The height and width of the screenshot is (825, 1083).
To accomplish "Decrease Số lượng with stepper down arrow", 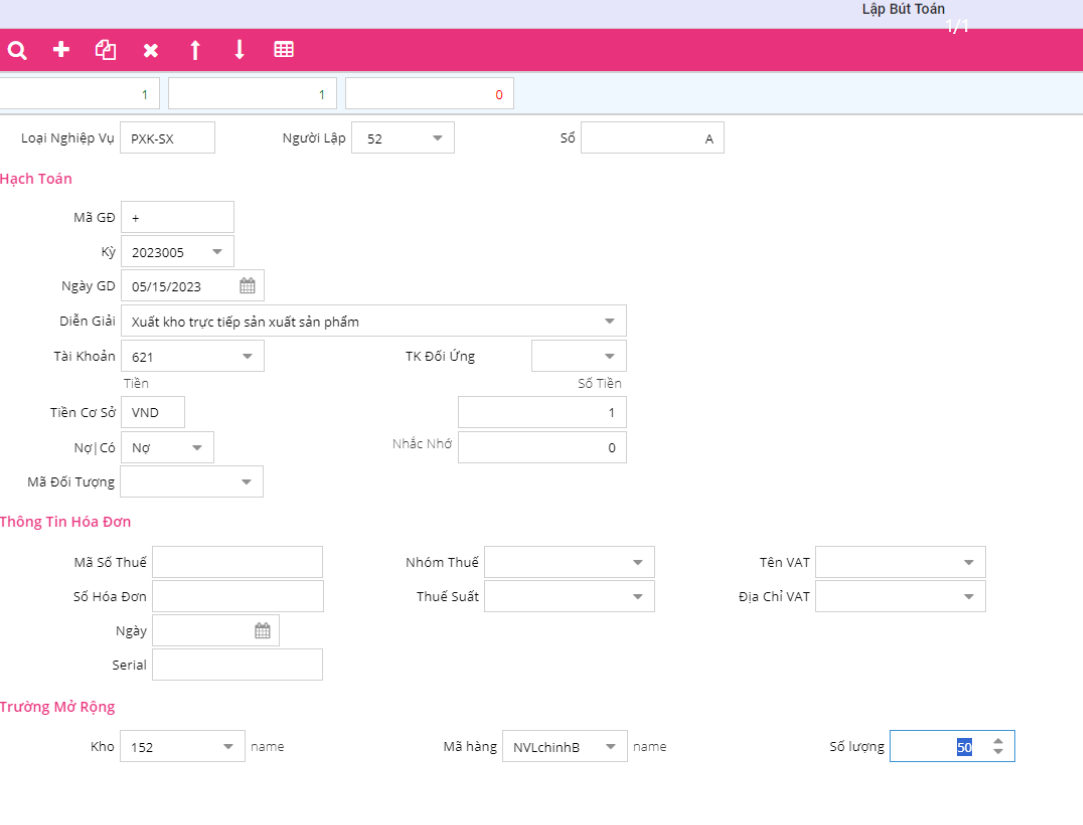I will point(998,752).
